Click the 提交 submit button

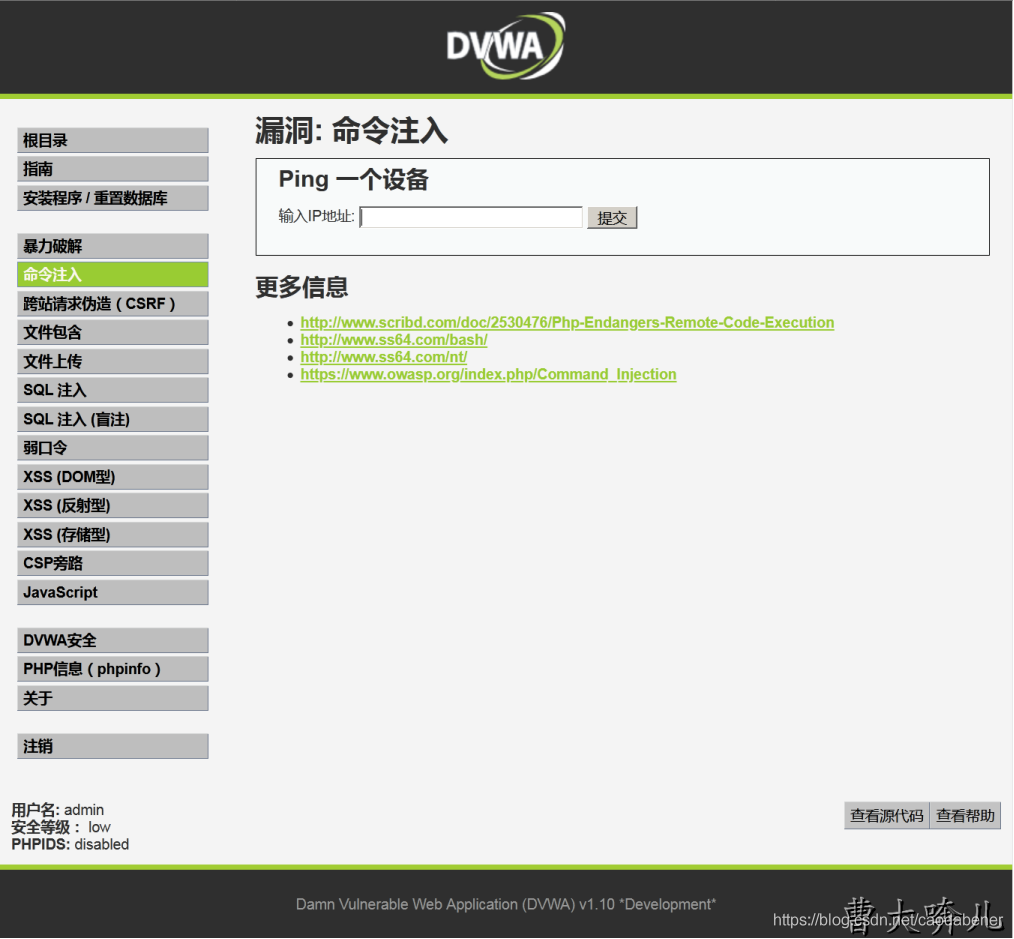[612, 218]
